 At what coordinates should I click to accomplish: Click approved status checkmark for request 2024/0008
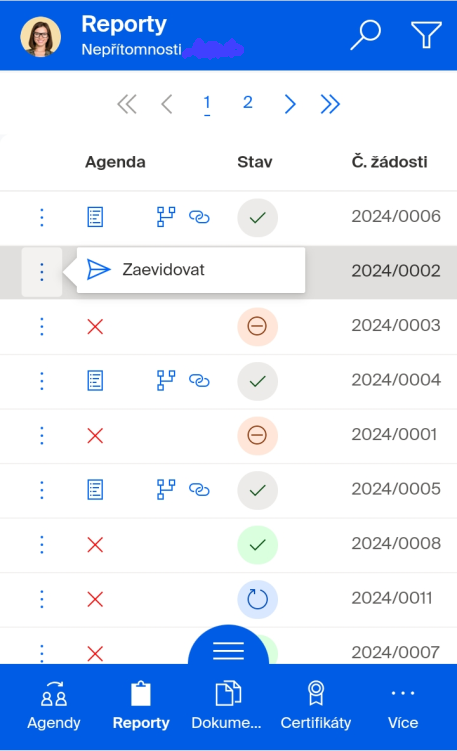click(x=258, y=545)
